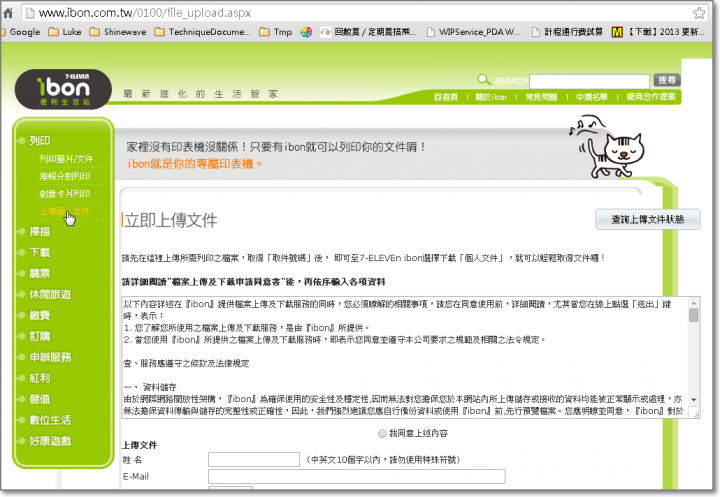Open the 儲值 sidebar category
720x497 pixels.
[39, 400]
